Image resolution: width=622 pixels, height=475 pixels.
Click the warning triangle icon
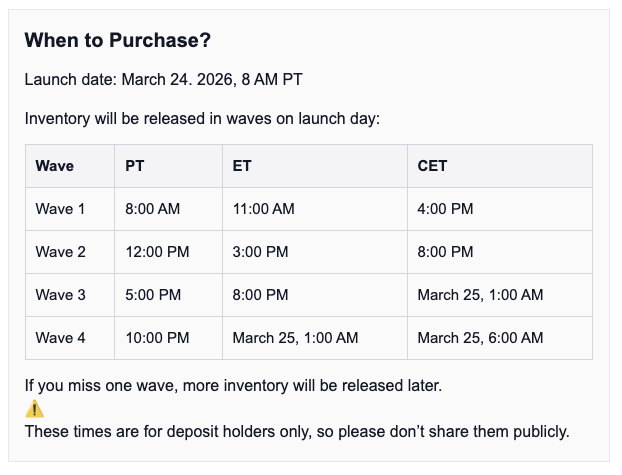[x=35, y=409]
